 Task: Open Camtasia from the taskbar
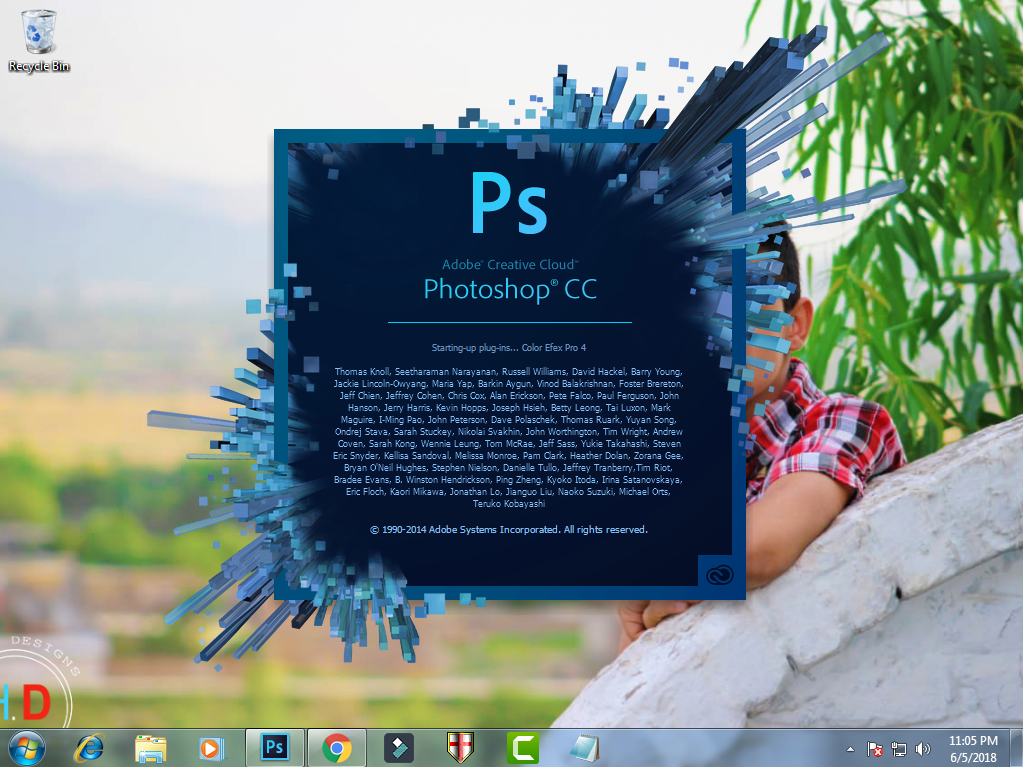point(523,747)
